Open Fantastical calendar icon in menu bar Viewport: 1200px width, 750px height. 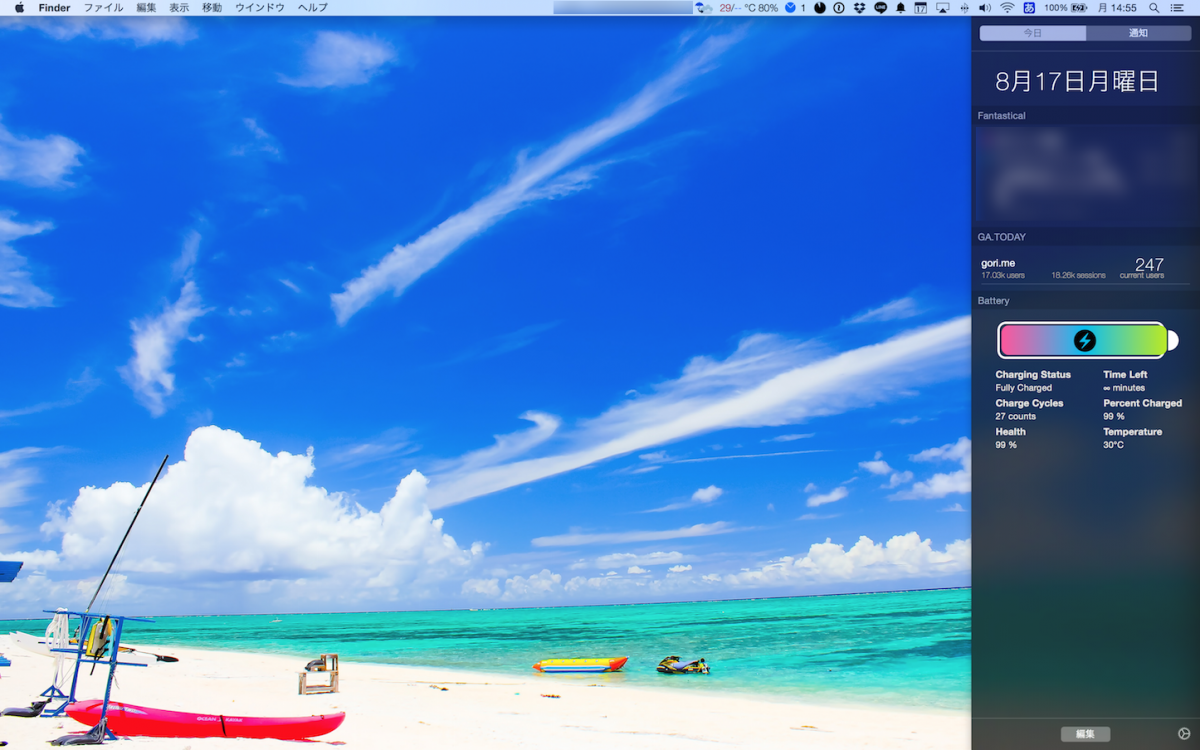point(921,7)
